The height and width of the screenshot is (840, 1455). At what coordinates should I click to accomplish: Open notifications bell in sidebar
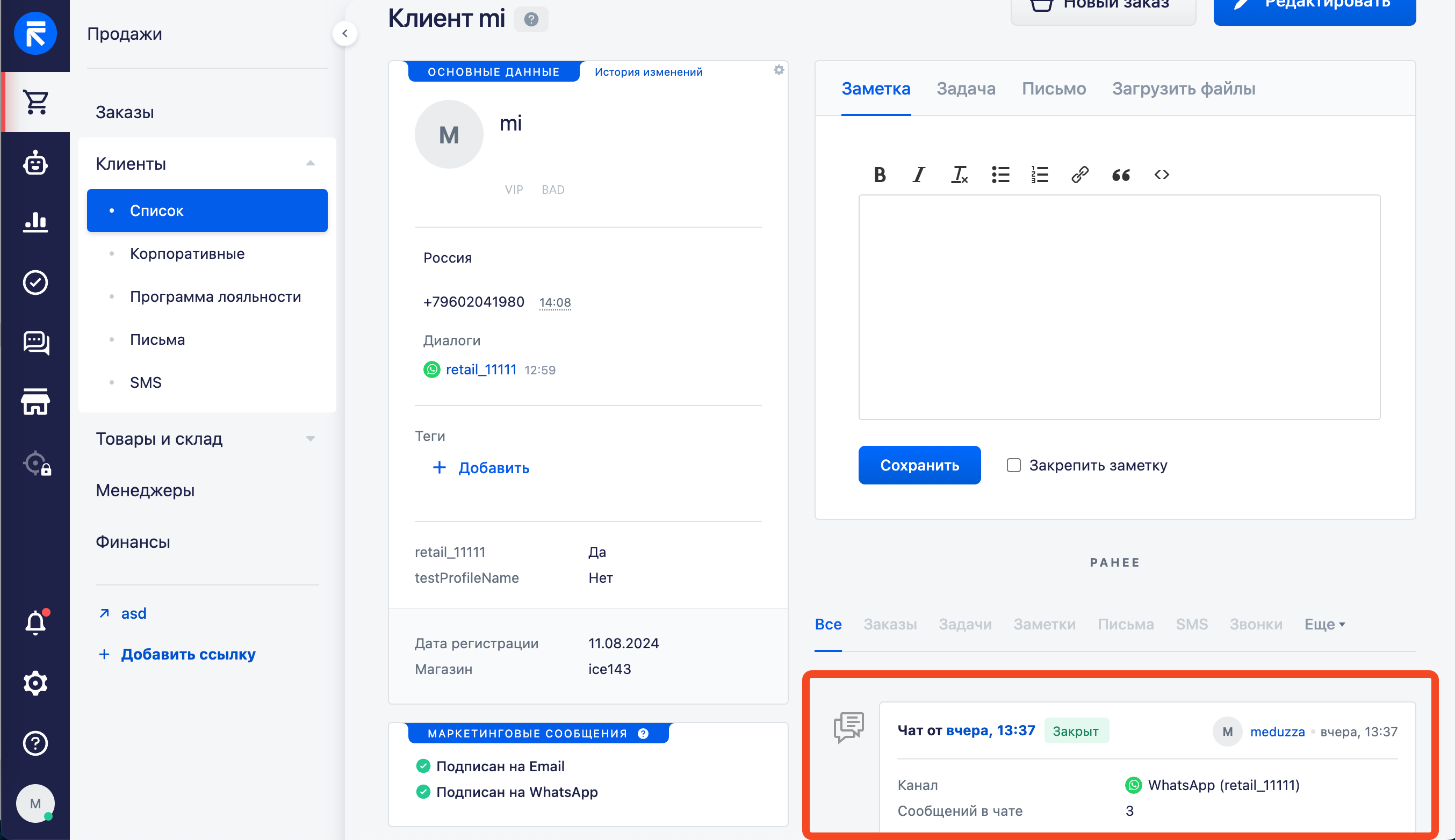click(35, 622)
